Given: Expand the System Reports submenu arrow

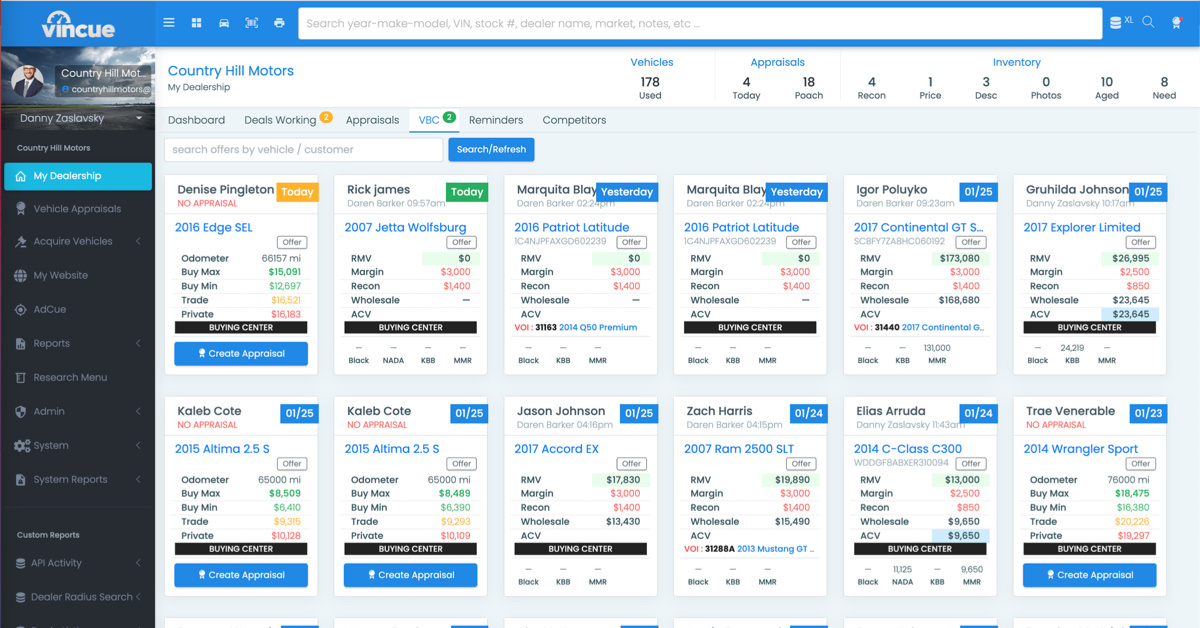Looking at the screenshot, I should click(138, 480).
